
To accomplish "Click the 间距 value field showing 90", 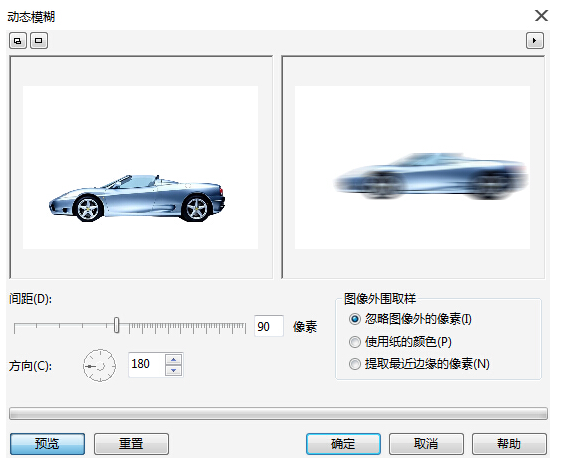I will click(x=269, y=326).
